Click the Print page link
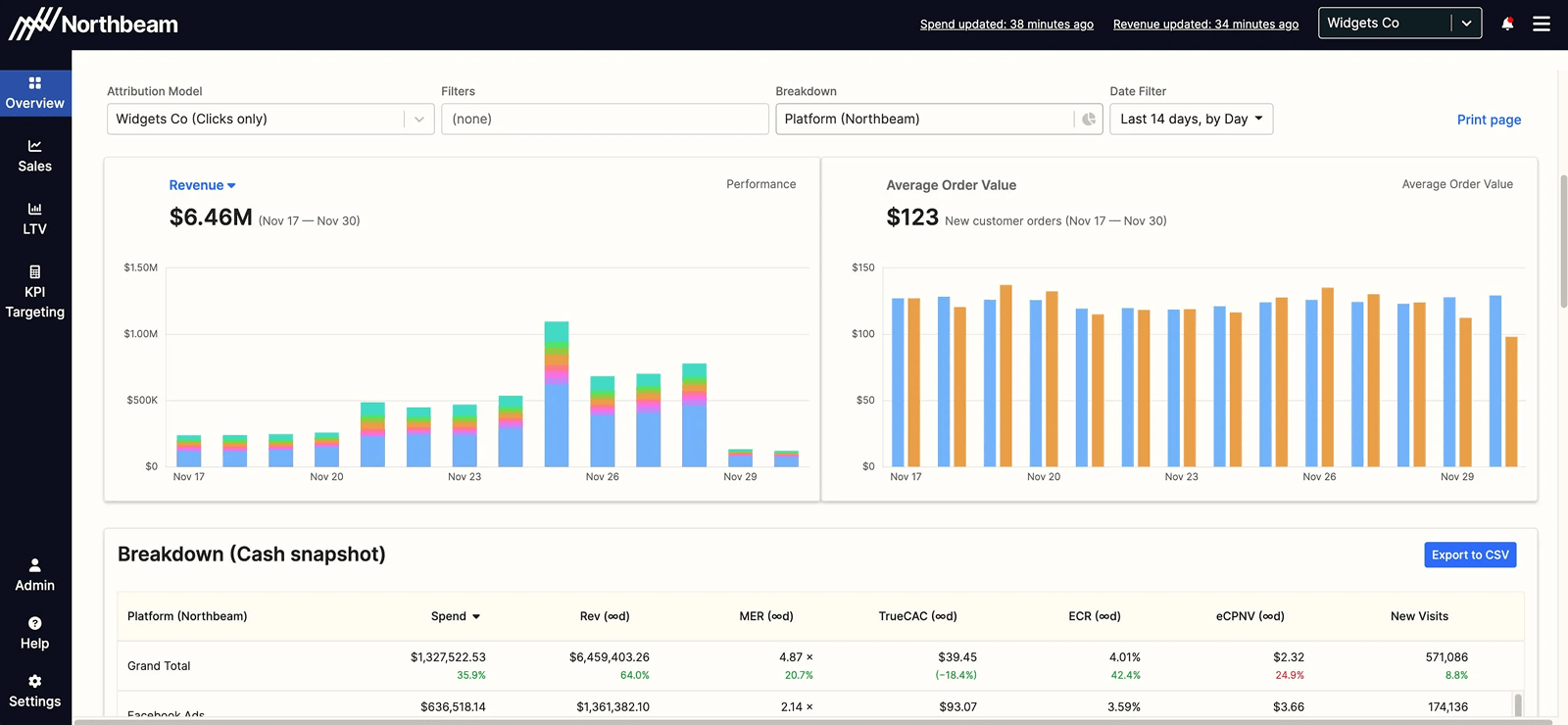Screen dimensions: 1568x725 [1489, 120]
